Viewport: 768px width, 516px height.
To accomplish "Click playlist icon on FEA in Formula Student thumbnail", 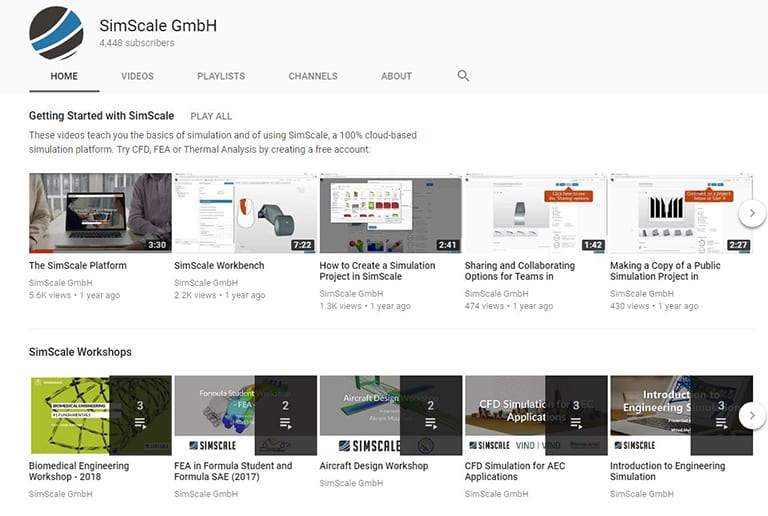I will click(x=286, y=423).
